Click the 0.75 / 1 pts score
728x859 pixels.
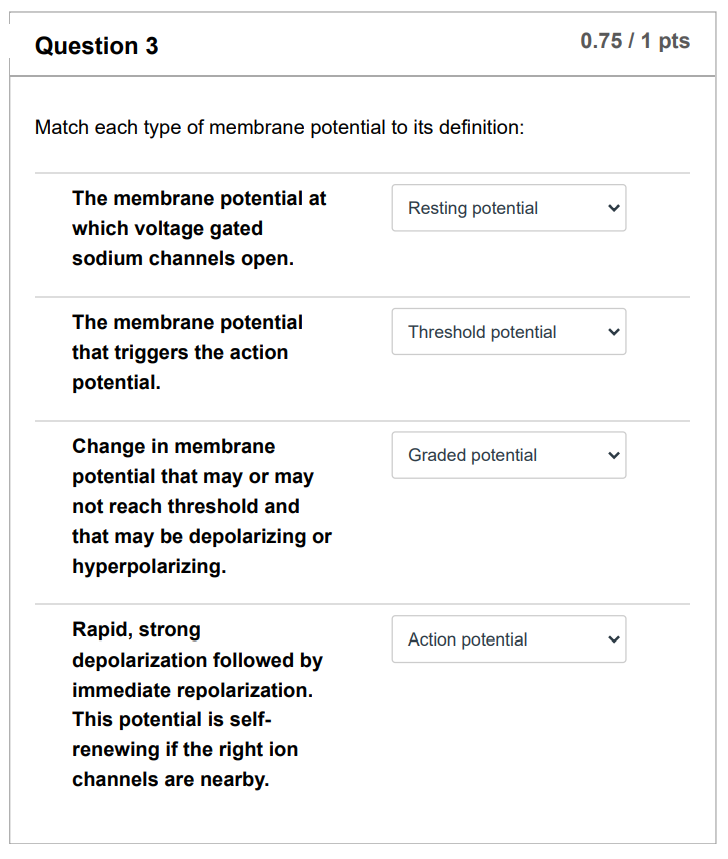[x=635, y=41]
